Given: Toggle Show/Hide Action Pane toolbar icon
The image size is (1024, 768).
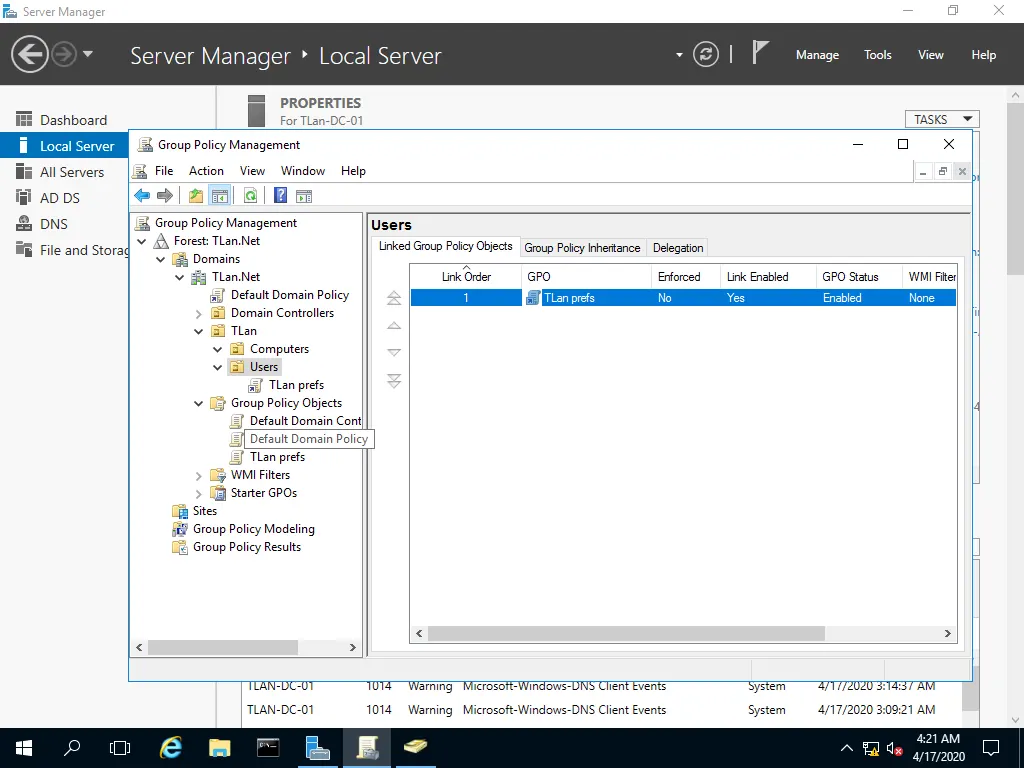Looking at the screenshot, I should (304, 195).
